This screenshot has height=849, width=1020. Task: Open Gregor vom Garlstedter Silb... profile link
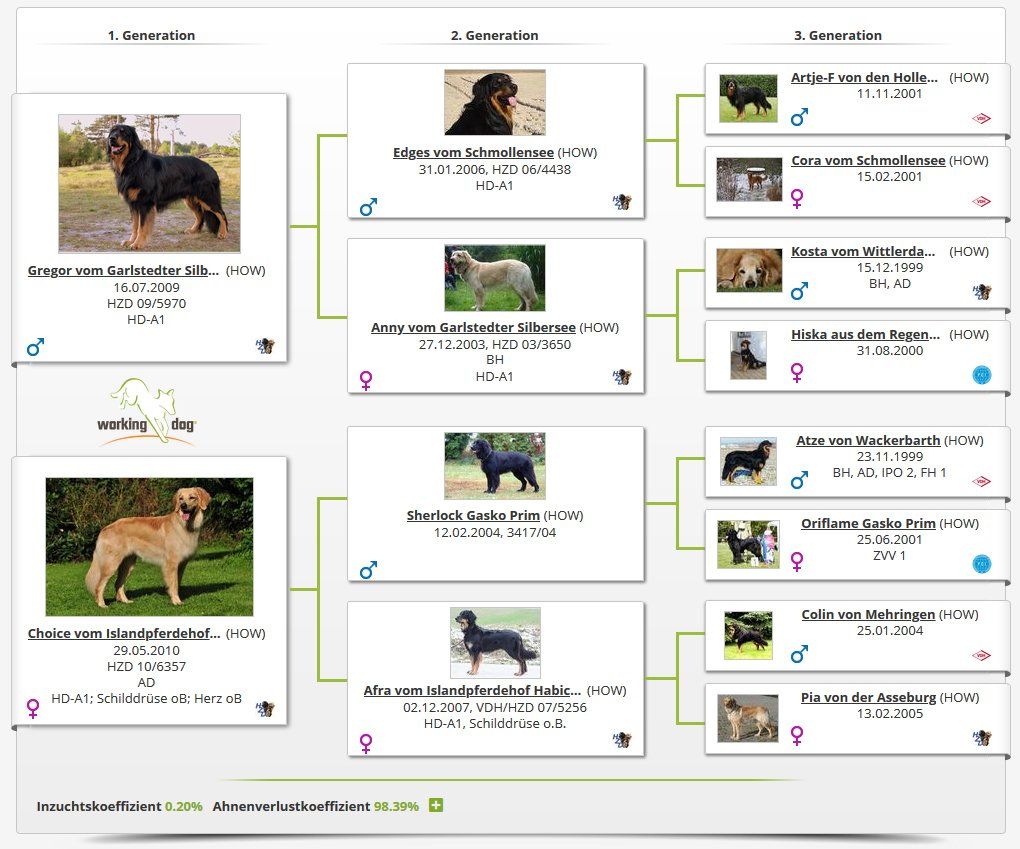tap(123, 271)
